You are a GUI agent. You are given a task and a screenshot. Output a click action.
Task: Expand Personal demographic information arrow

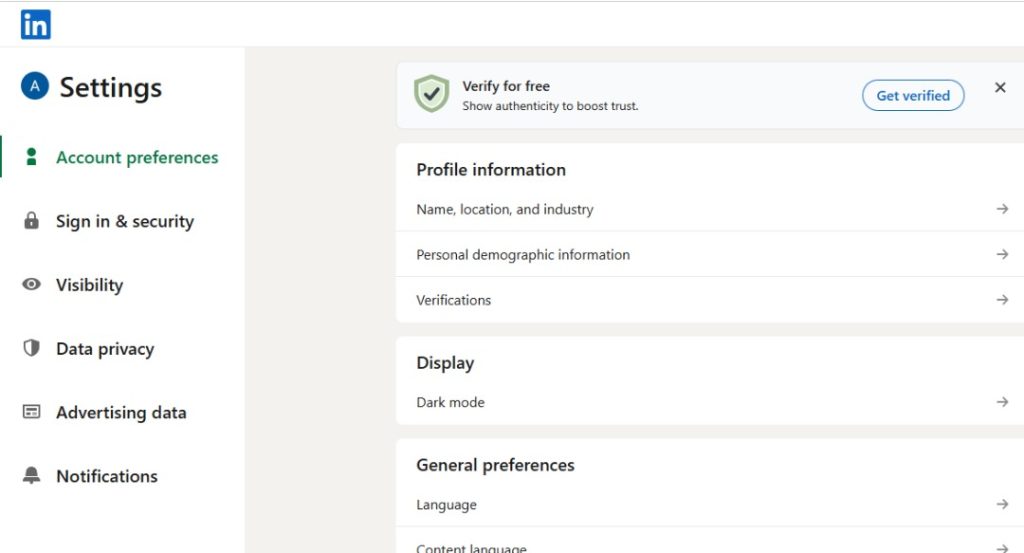(1002, 255)
